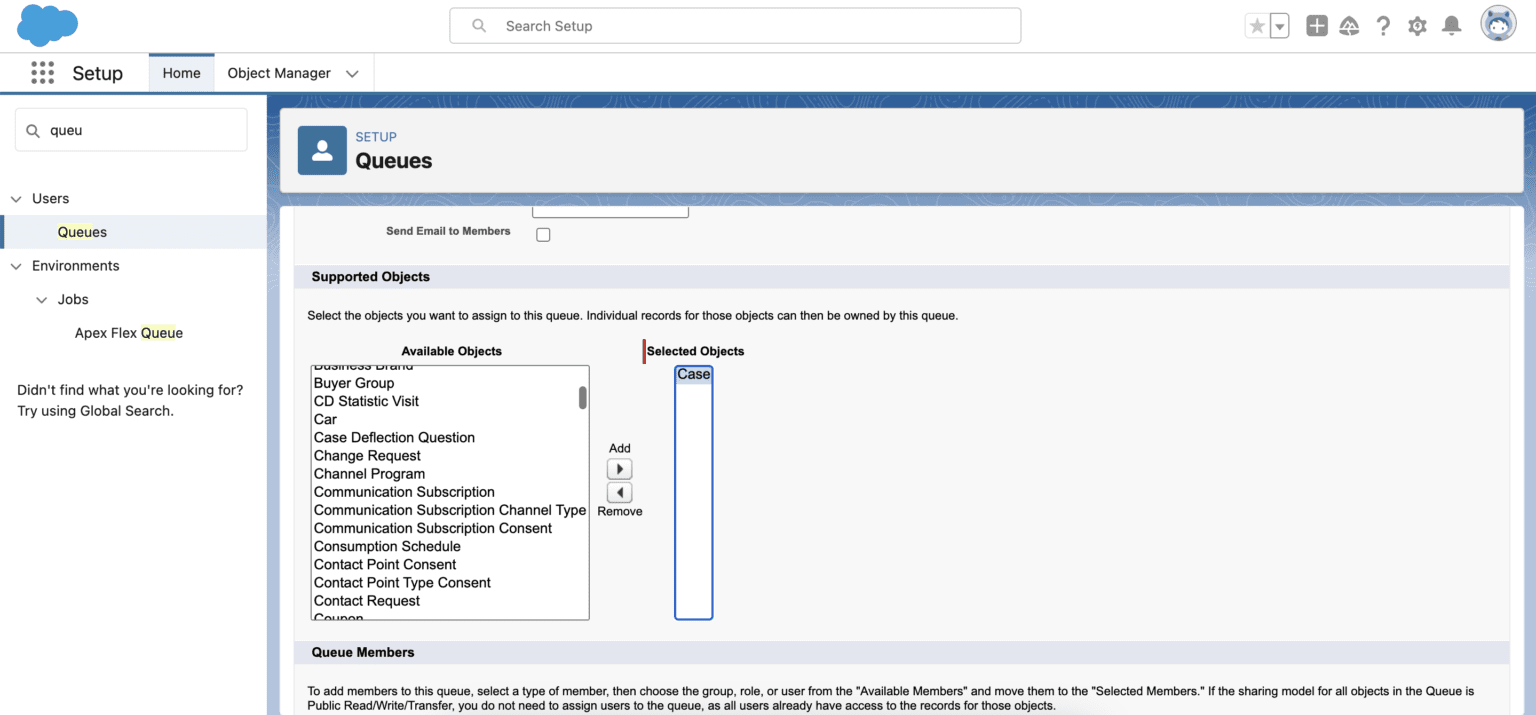Click inside the Search Setup field
This screenshot has width=1536, height=715.
(735, 25)
